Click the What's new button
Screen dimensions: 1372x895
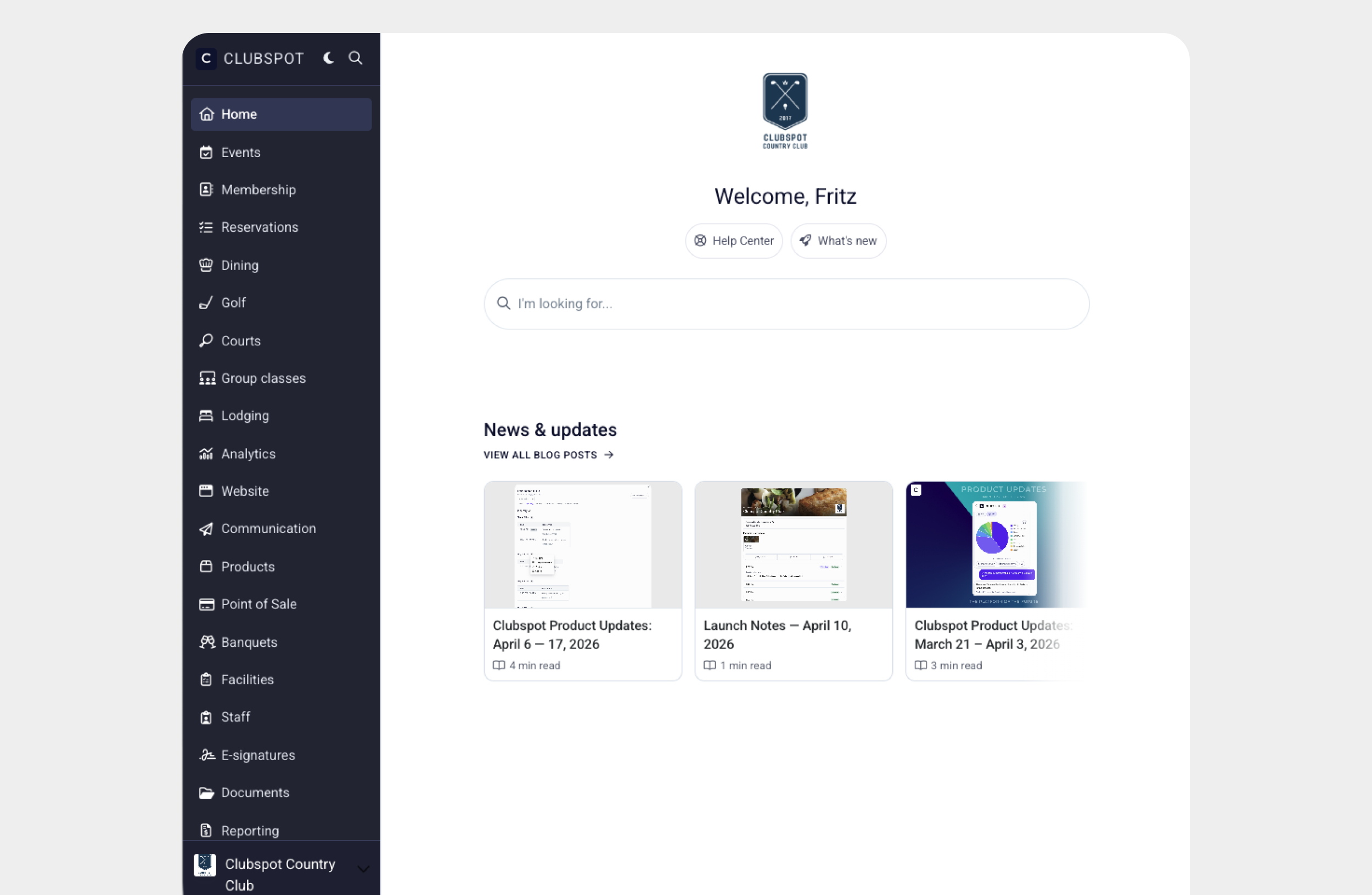tap(837, 240)
